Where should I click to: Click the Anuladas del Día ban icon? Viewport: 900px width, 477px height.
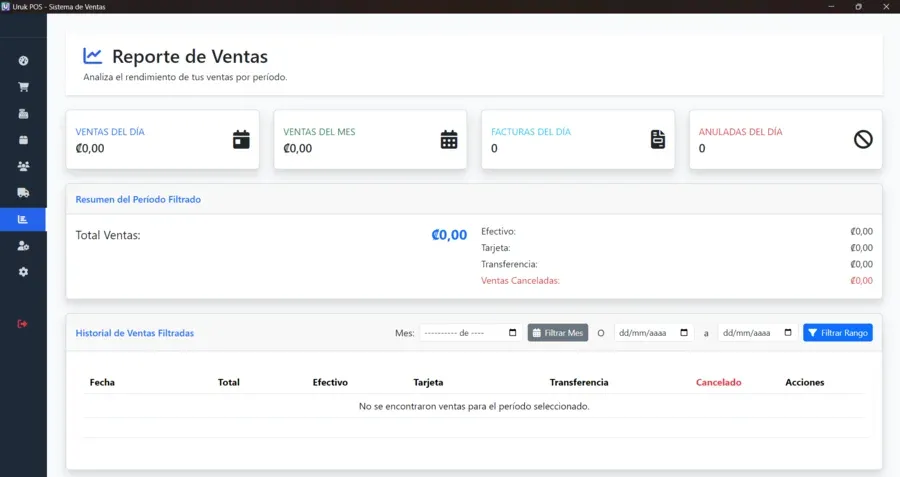[x=863, y=140]
